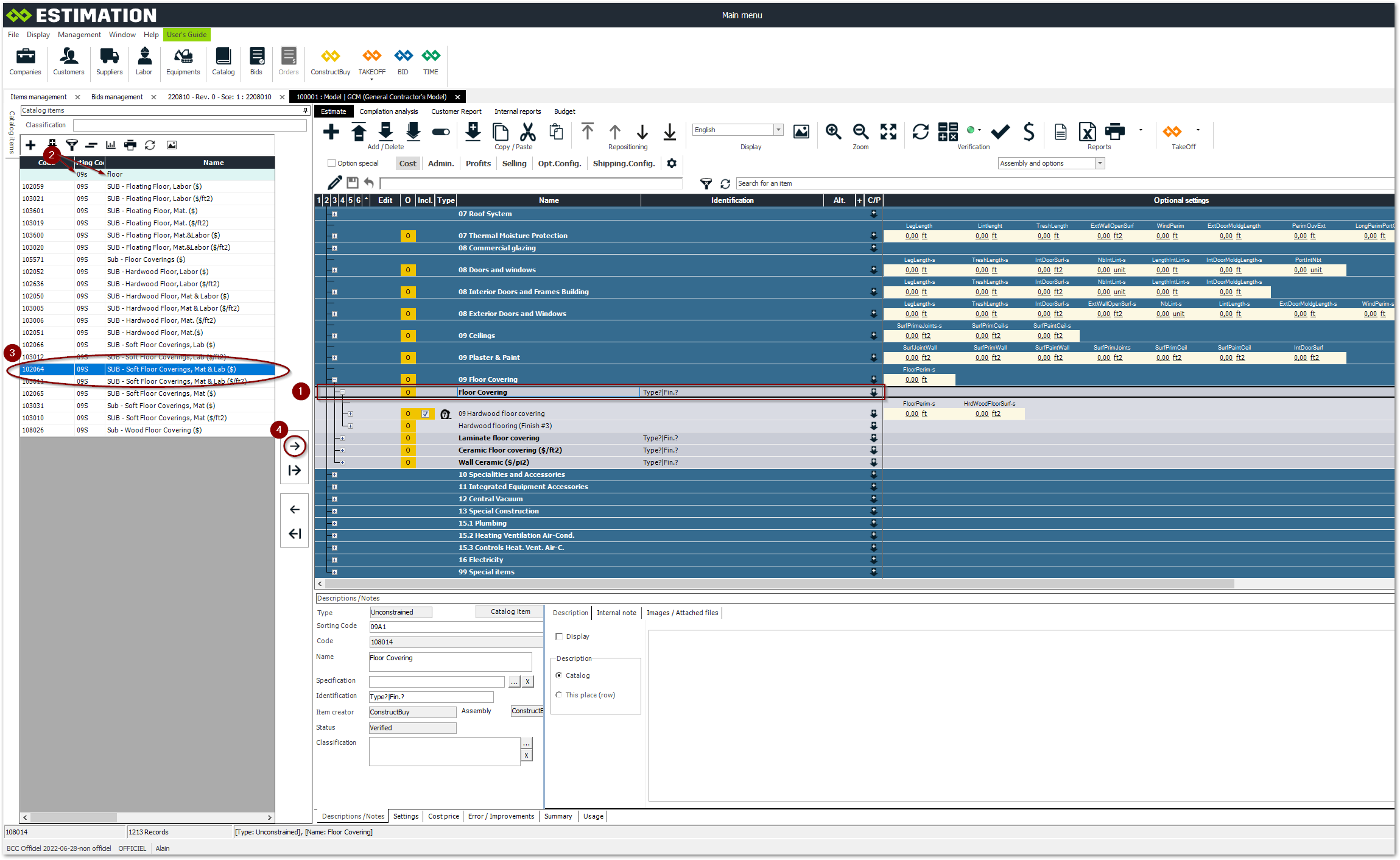Click right arrow to transfer selected item

click(295, 446)
